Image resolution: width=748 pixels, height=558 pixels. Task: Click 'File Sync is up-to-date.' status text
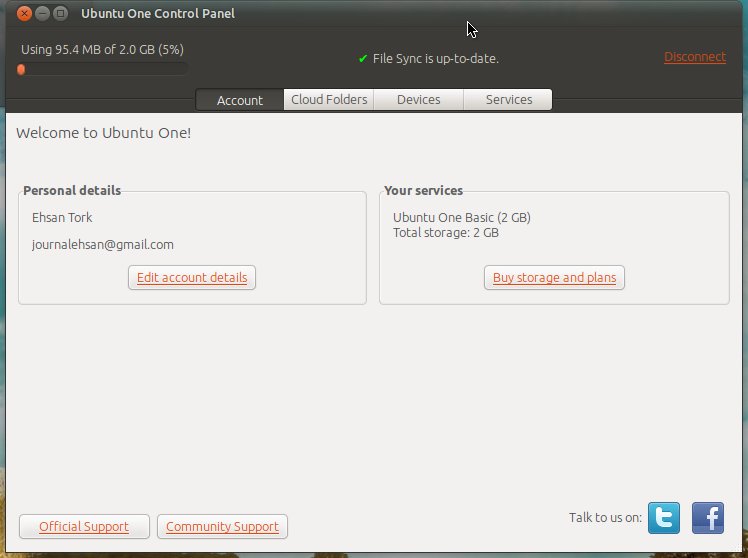click(x=436, y=59)
